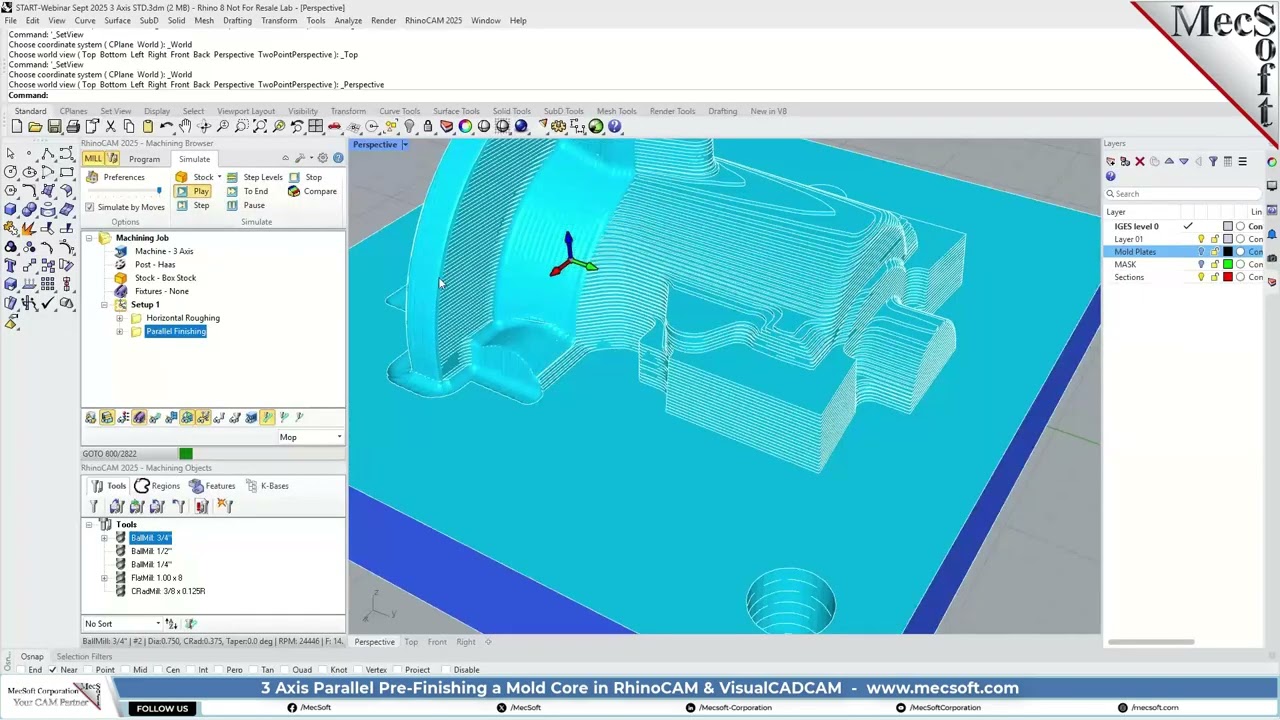The width and height of the screenshot is (1280, 720).
Task: Expand the FlatMill 1.00 x 8 tool node
Action: click(x=104, y=578)
